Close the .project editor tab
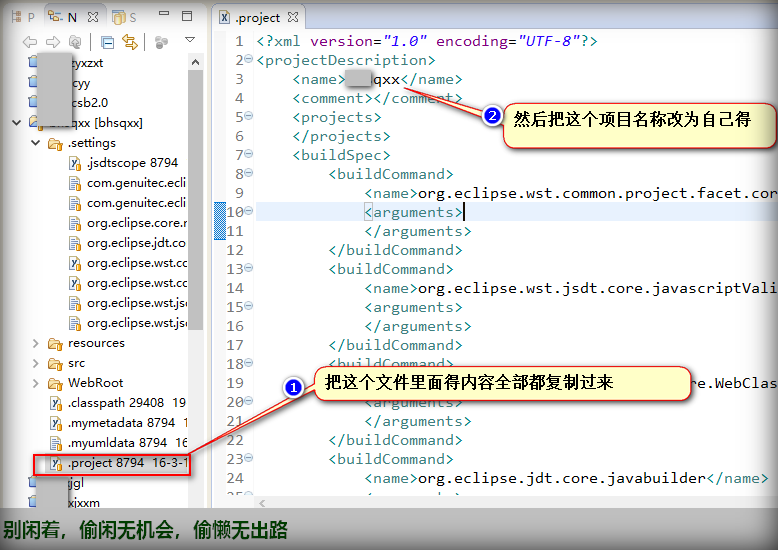 [293, 17]
